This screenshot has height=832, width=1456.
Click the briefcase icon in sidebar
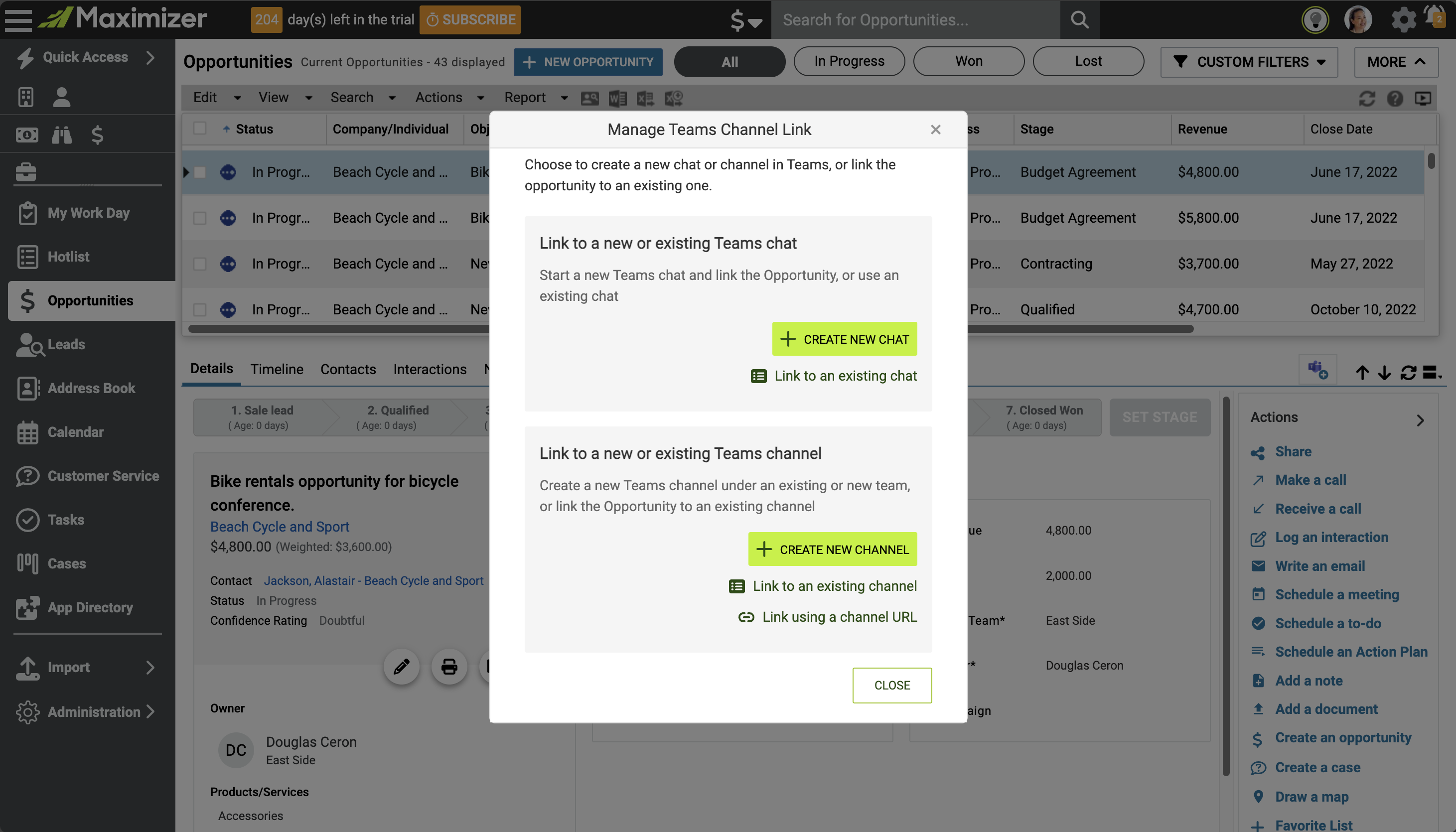(x=26, y=171)
